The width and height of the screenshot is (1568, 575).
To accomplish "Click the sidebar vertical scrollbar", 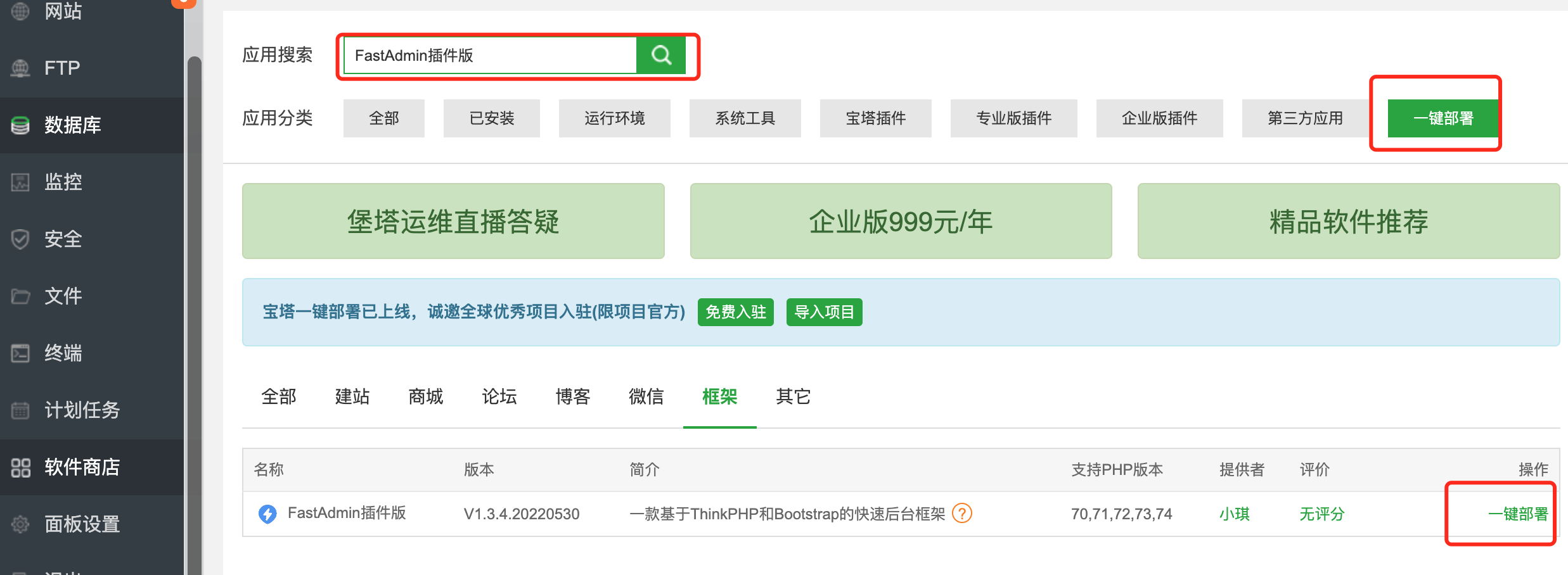I will point(195,315).
